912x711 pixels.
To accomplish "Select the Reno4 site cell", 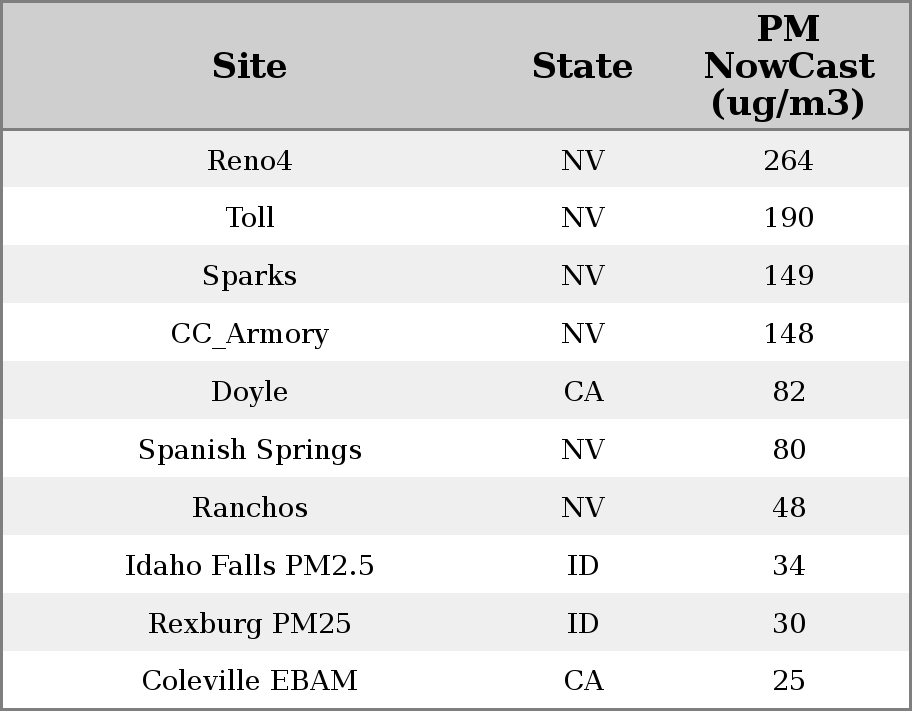I will 249,161.
